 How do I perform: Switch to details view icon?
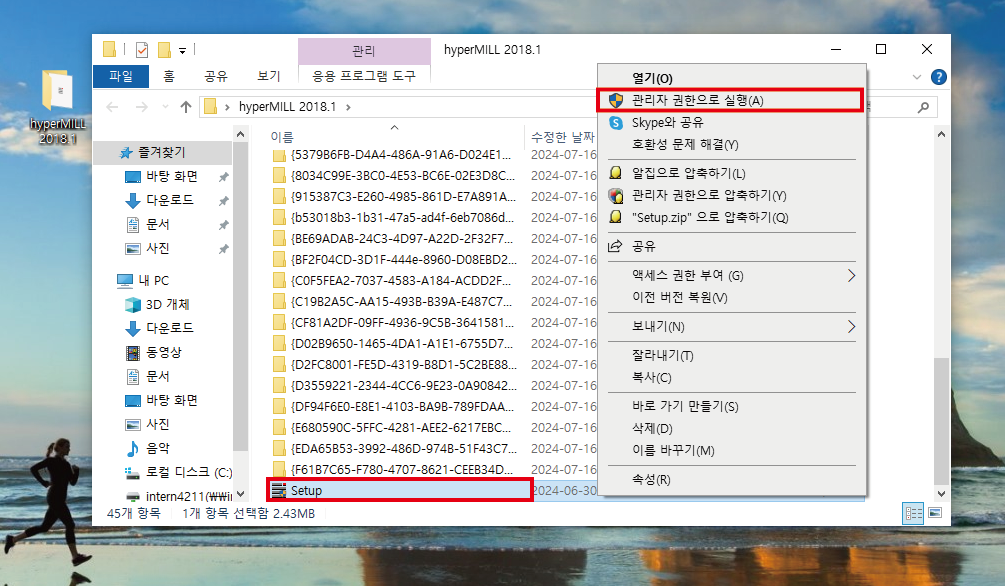913,513
